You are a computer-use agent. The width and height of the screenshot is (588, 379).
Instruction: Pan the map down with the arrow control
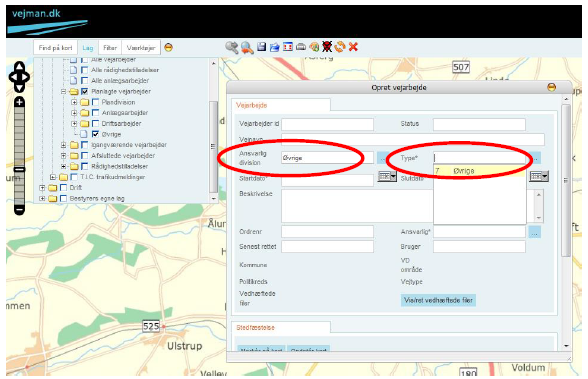coord(20,87)
